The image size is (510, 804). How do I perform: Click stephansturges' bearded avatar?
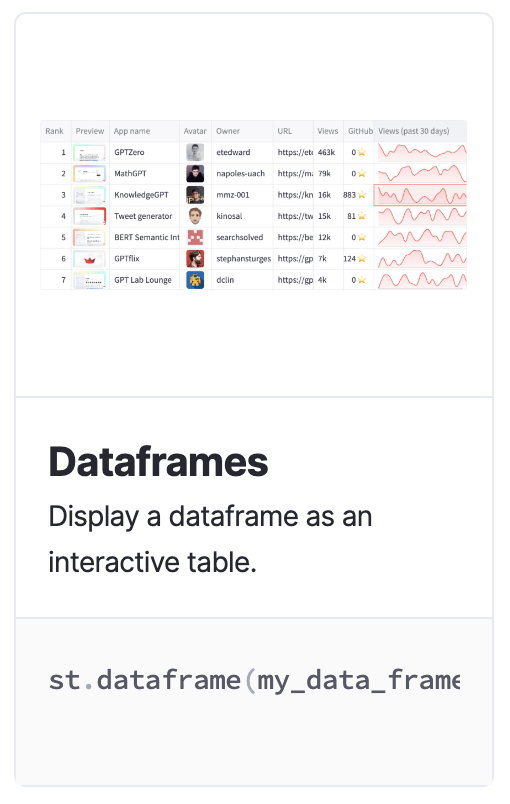[x=195, y=258]
